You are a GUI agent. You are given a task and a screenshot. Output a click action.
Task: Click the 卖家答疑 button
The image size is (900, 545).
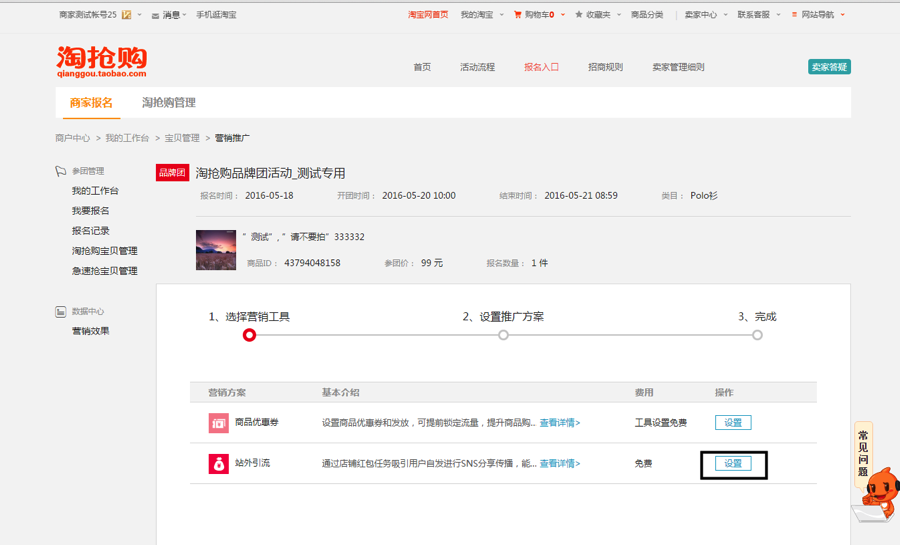tap(829, 67)
